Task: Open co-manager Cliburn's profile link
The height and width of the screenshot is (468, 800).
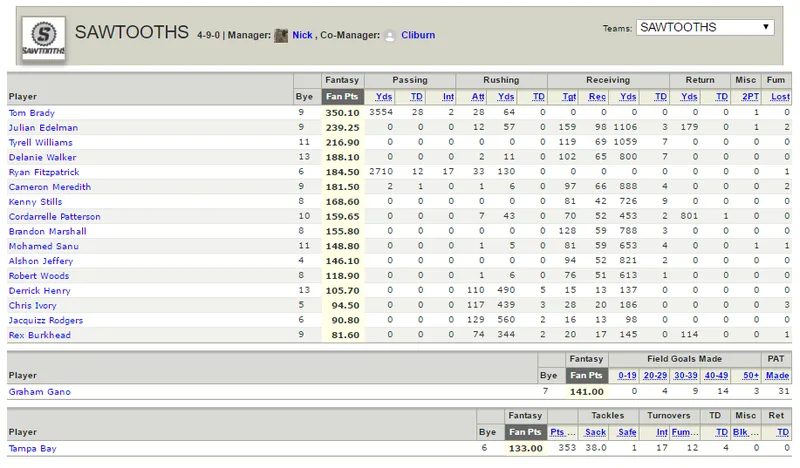Action: click(418, 35)
